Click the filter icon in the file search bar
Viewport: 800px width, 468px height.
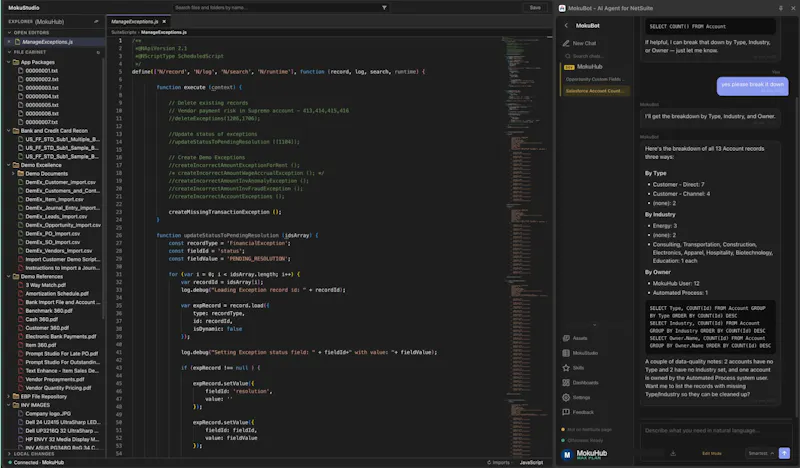pos(384,8)
